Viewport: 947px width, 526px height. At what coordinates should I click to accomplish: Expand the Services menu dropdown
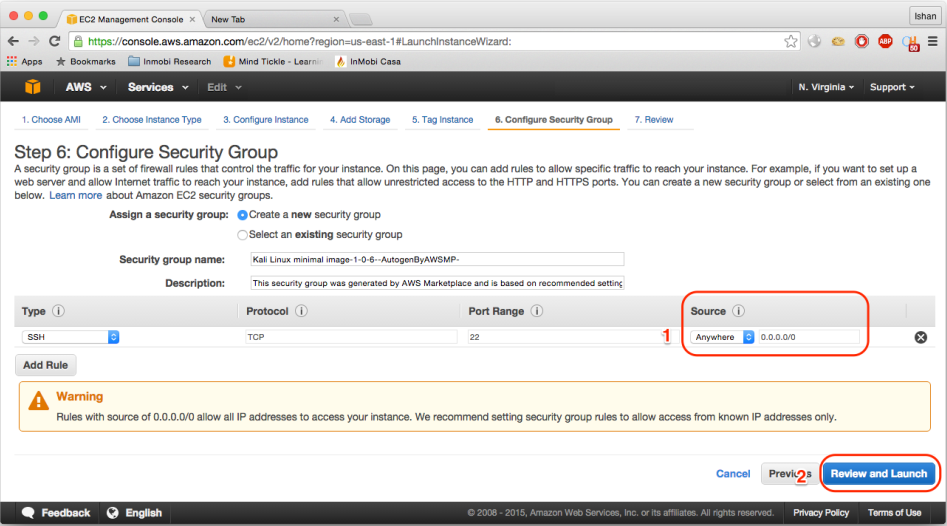click(158, 87)
